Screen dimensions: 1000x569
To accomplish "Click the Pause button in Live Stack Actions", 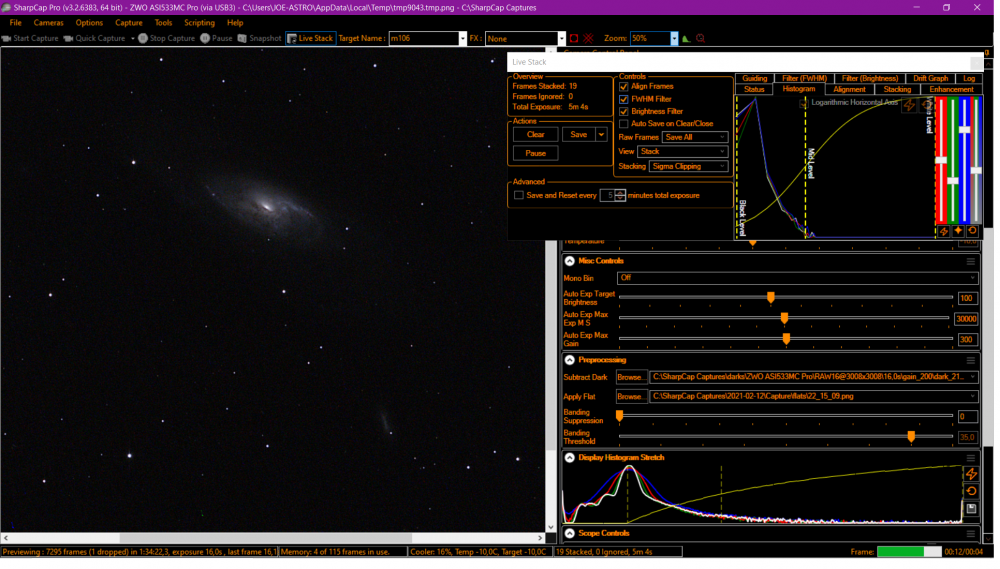I will click(x=536, y=154).
